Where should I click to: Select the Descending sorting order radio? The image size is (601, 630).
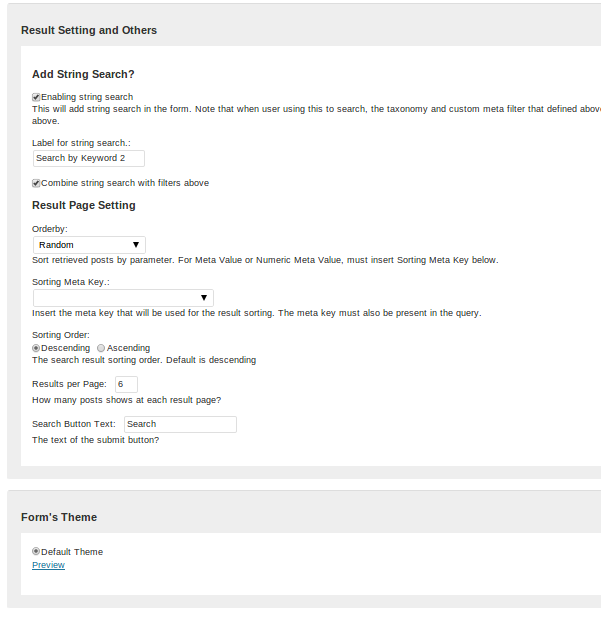tap(36, 348)
